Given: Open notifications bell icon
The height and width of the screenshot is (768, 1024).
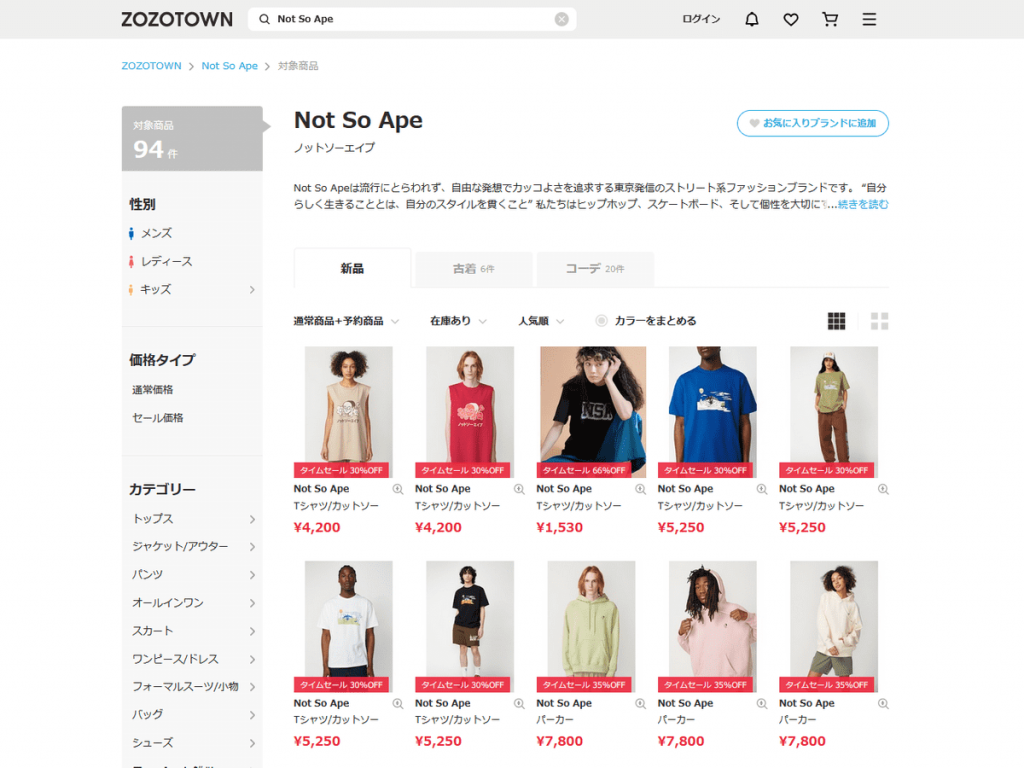Looking at the screenshot, I should pos(752,19).
